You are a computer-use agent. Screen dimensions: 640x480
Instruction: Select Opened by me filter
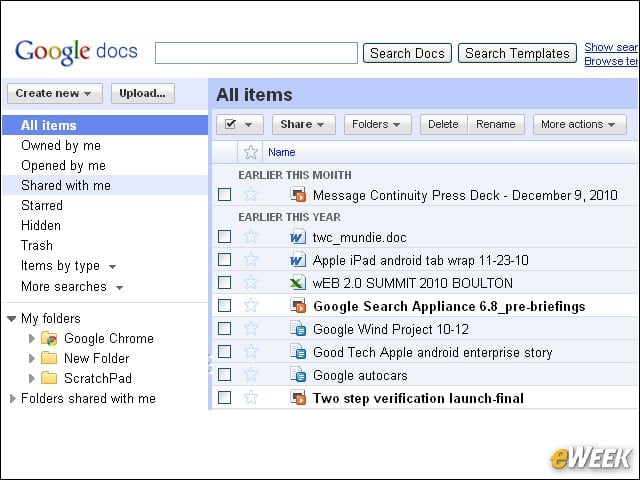105,165
